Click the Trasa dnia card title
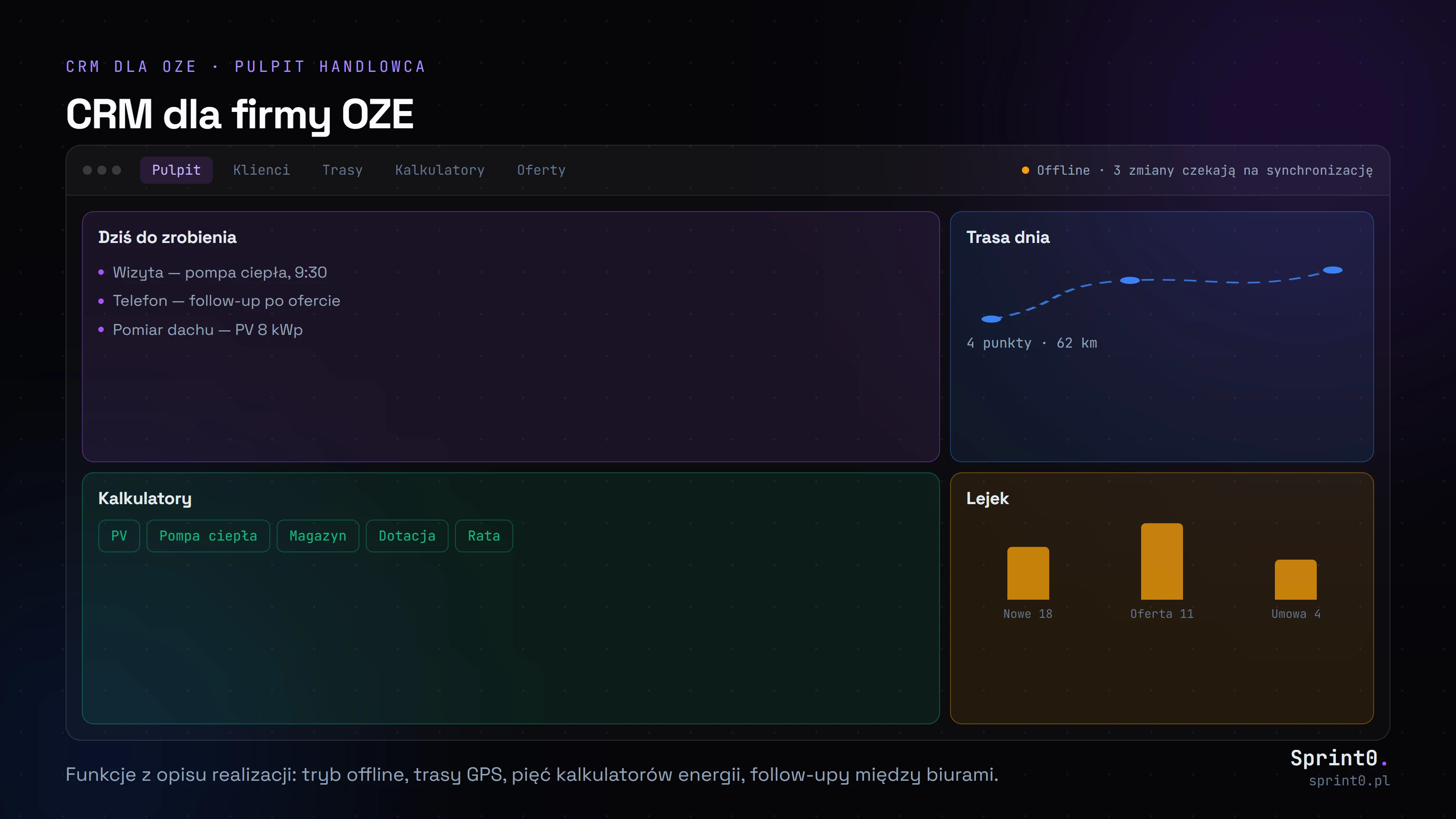This screenshot has height=819, width=1456. (1008, 238)
